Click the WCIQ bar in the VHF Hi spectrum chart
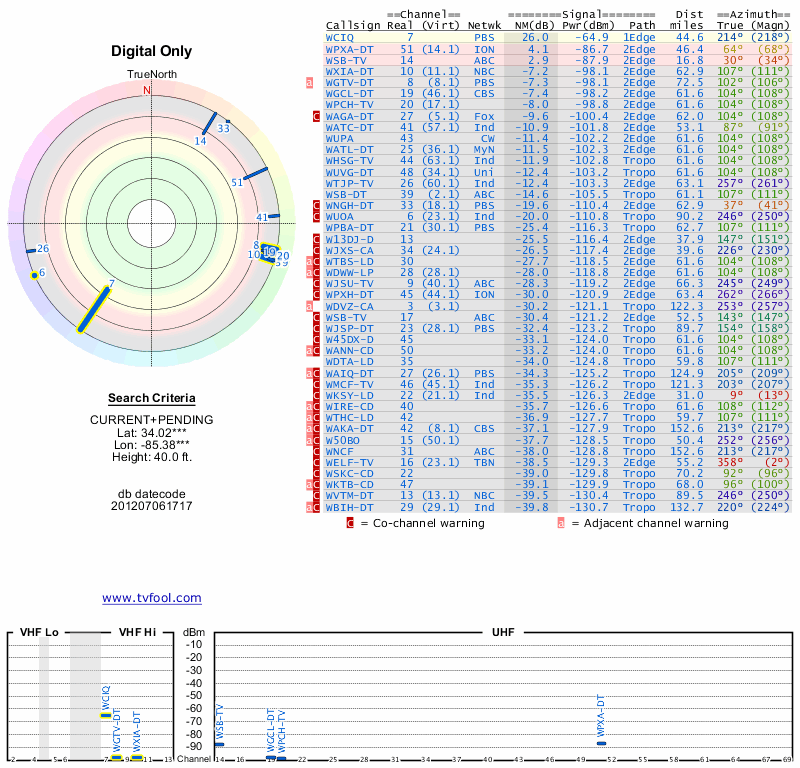This screenshot has height=768, width=800. point(106,715)
